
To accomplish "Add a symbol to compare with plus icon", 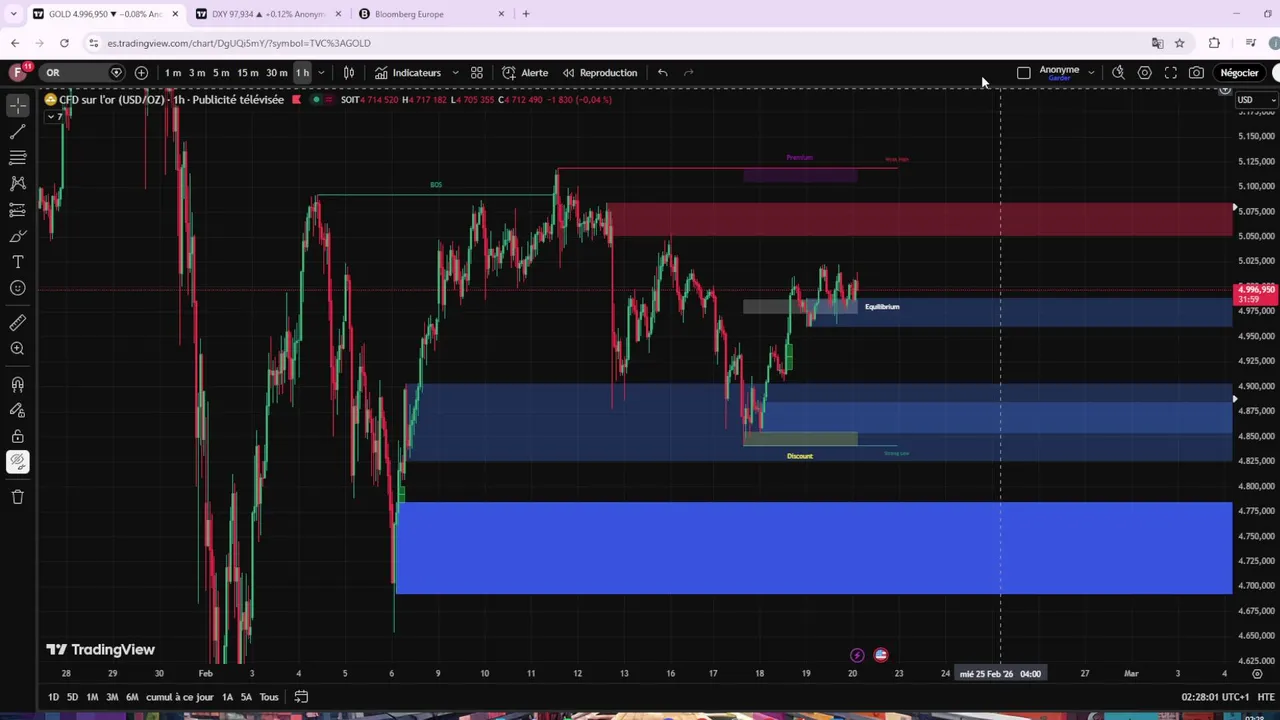I will 141,72.
